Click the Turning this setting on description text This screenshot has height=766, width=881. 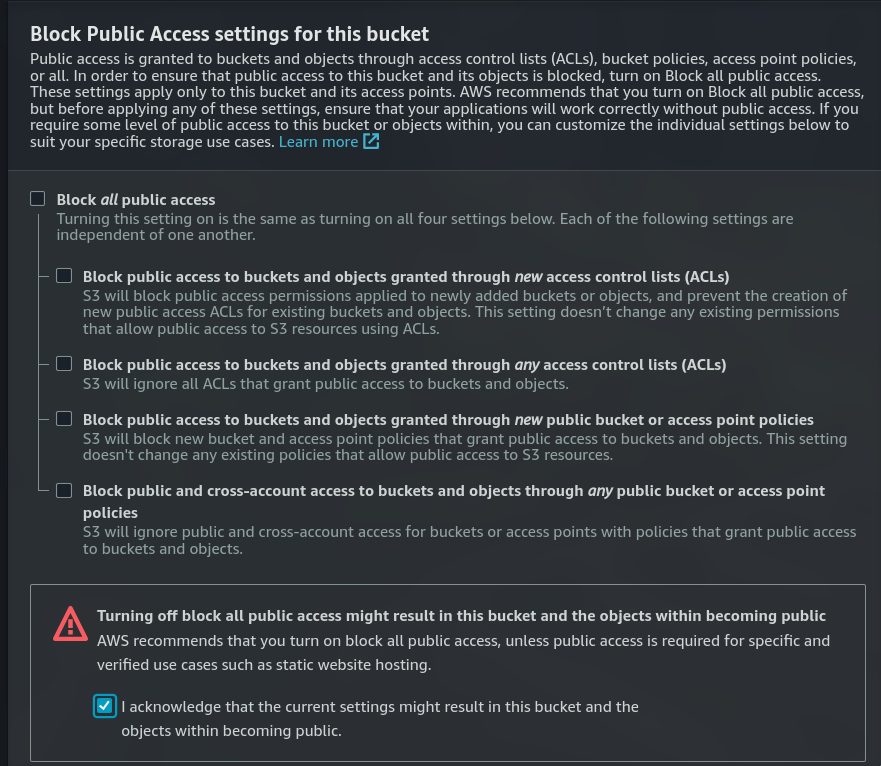tap(425, 226)
